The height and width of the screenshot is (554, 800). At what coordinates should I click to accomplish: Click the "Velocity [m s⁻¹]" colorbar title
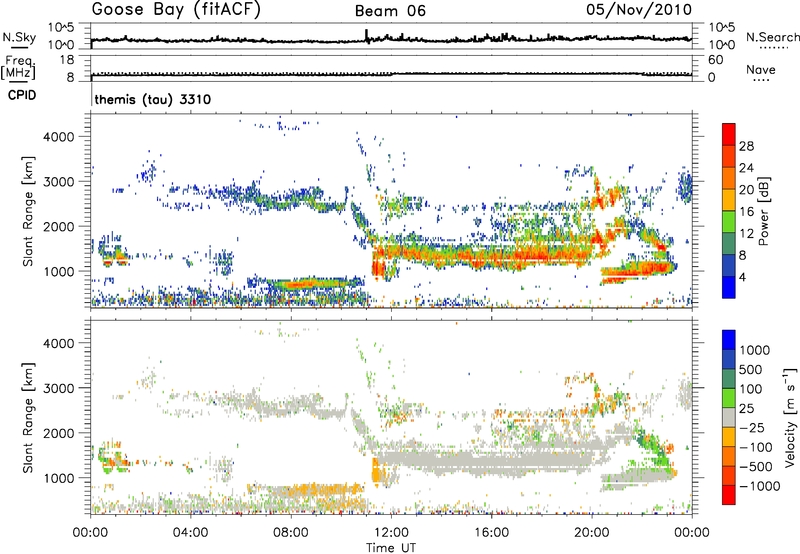click(790, 417)
